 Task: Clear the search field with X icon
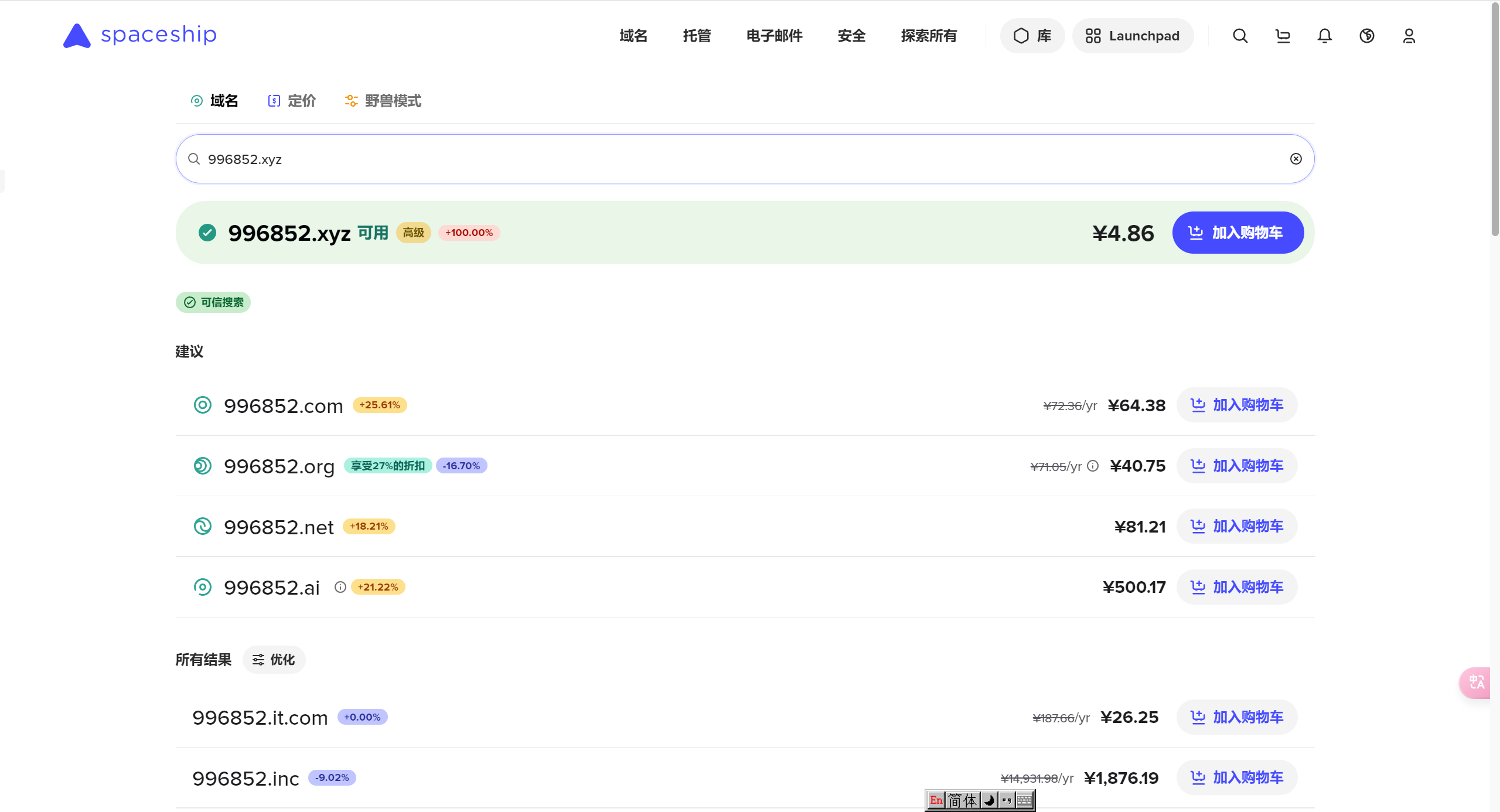coord(1296,159)
